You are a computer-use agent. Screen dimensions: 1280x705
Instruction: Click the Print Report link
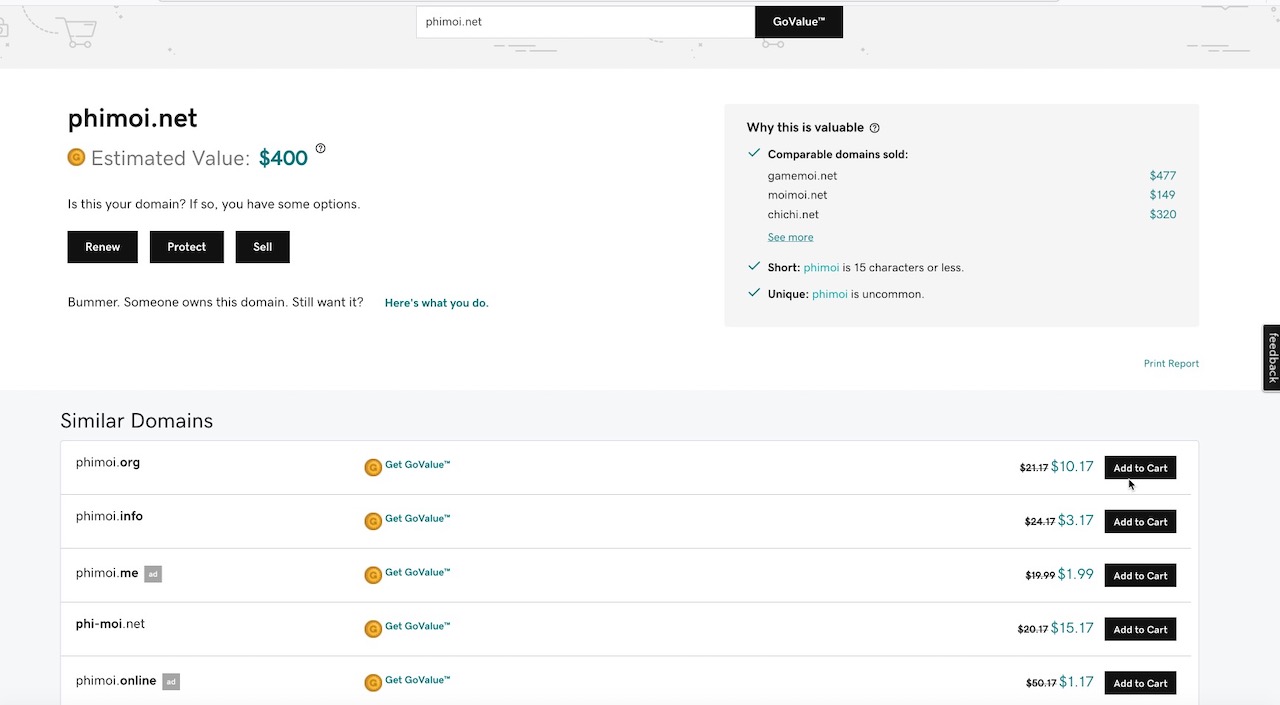[1171, 364]
